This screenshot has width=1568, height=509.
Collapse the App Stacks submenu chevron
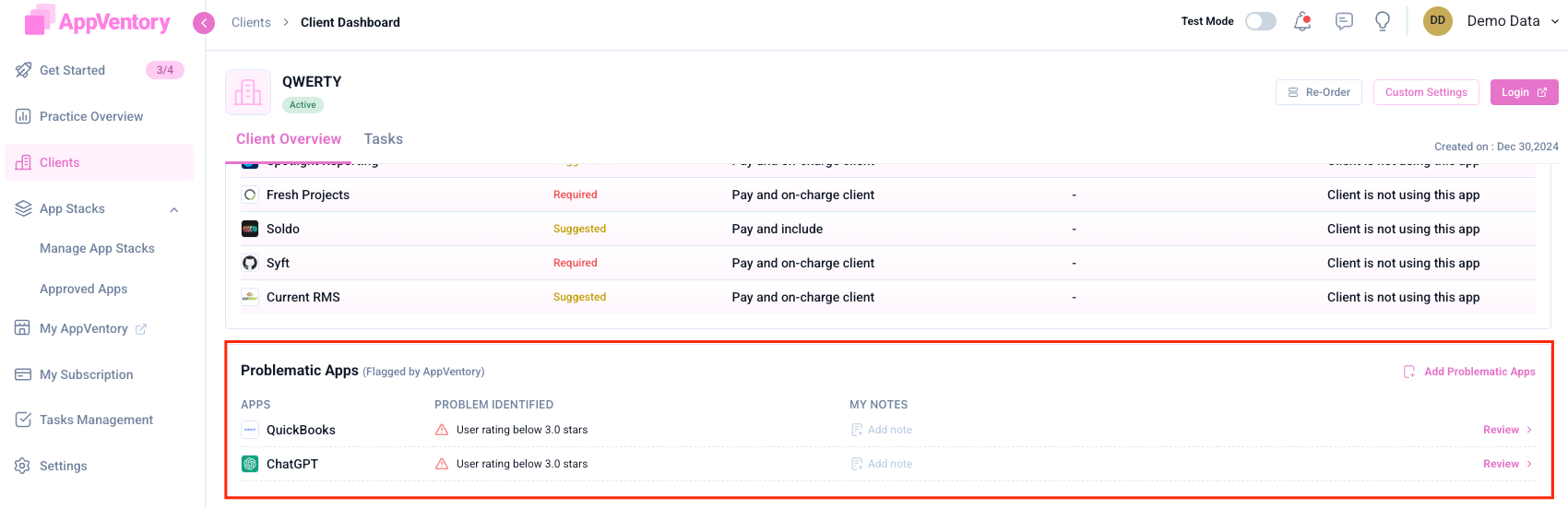(x=174, y=209)
